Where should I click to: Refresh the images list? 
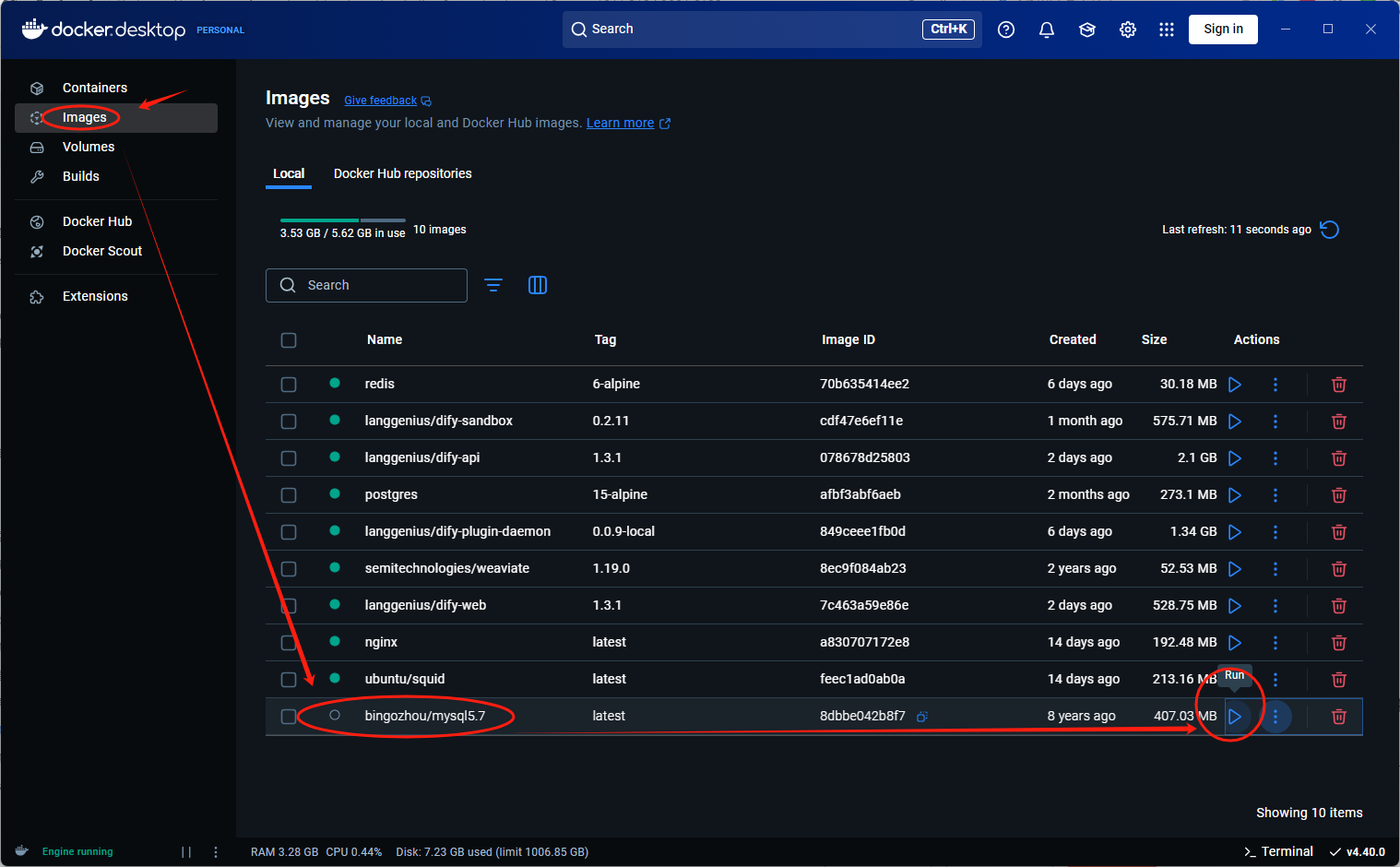point(1329,230)
